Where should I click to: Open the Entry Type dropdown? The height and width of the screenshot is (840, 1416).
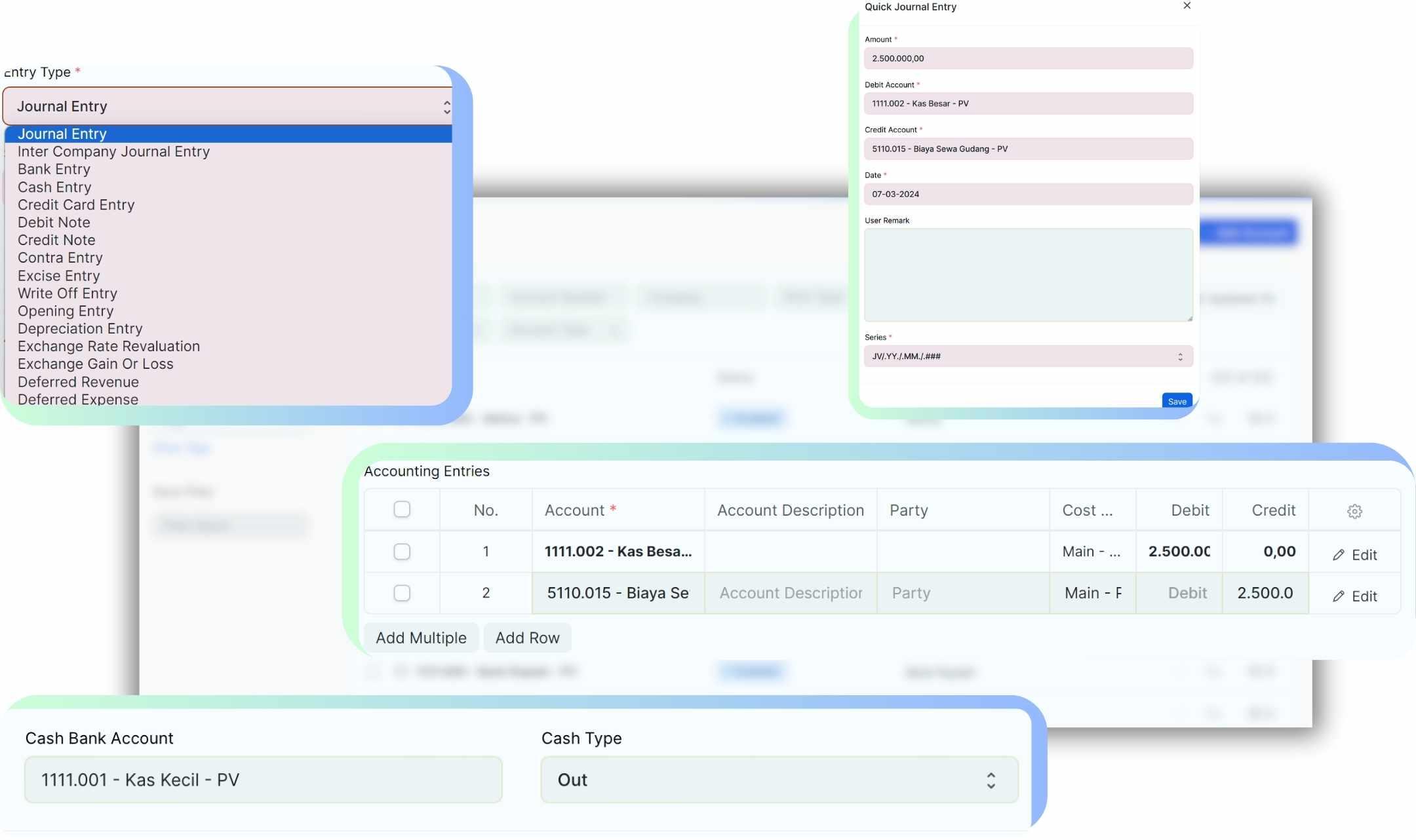point(227,106)
